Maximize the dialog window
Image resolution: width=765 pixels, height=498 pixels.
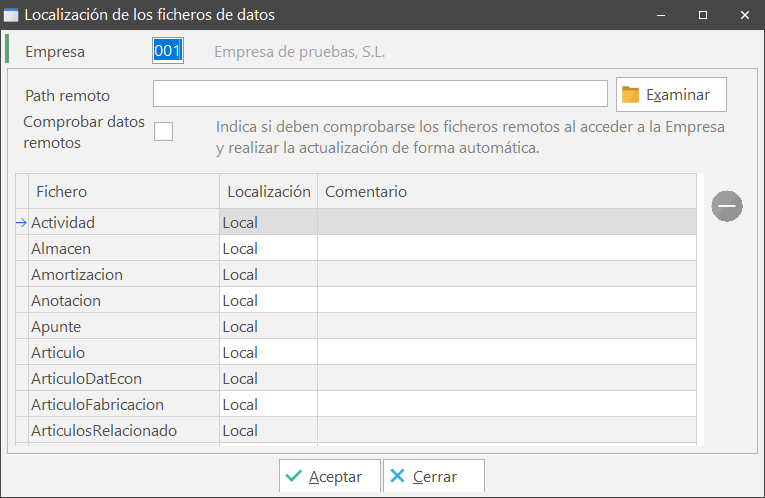pos(702,15)
